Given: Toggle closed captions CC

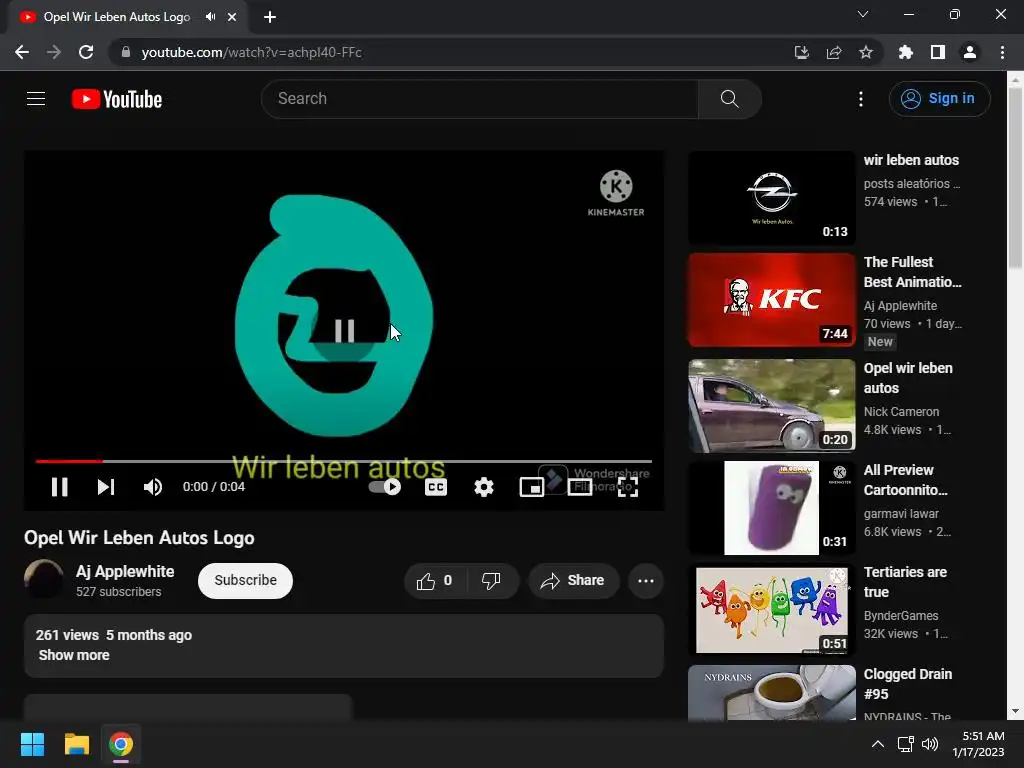Looking at the screenshot, I should click(436, 487).
